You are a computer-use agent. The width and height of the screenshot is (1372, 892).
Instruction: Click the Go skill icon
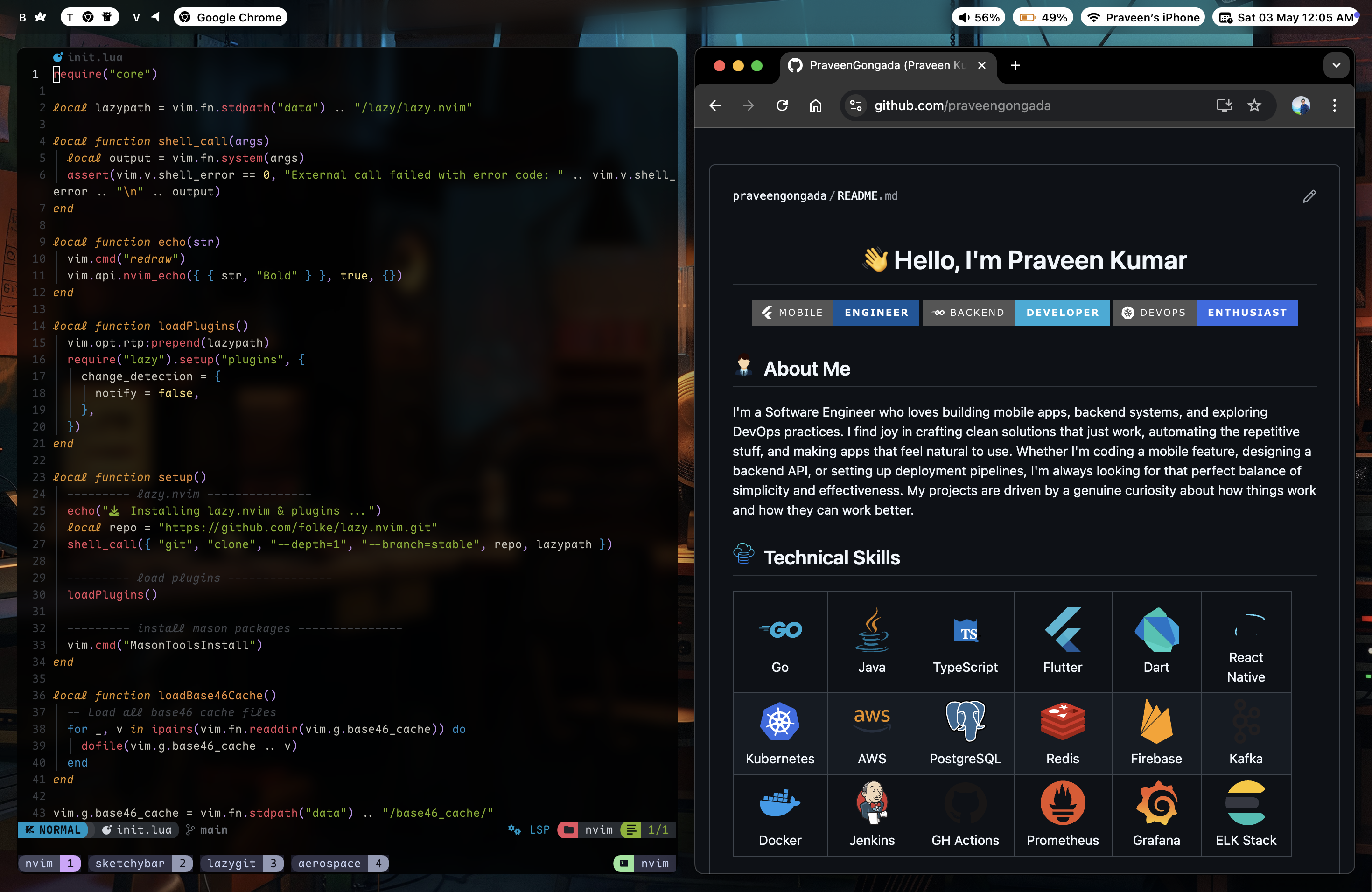[780, 630]
